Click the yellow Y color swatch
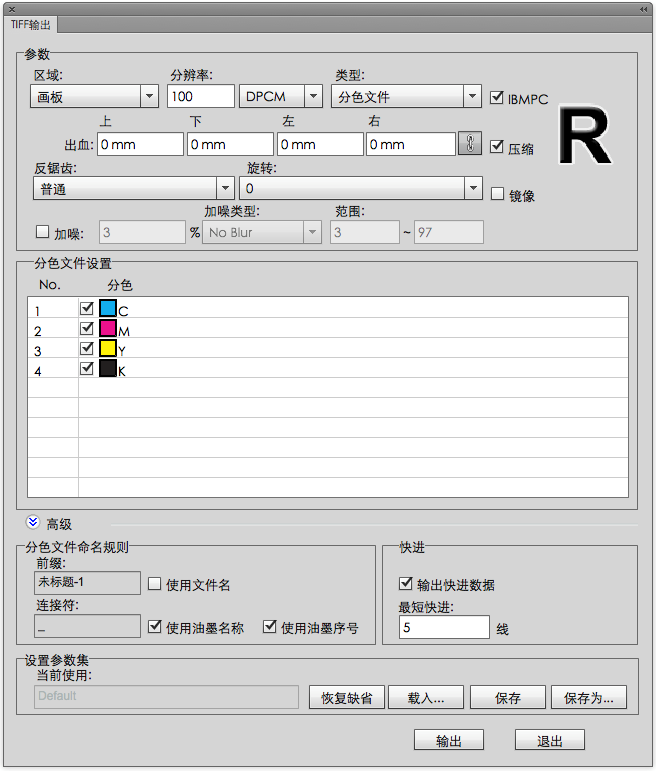 108,349
